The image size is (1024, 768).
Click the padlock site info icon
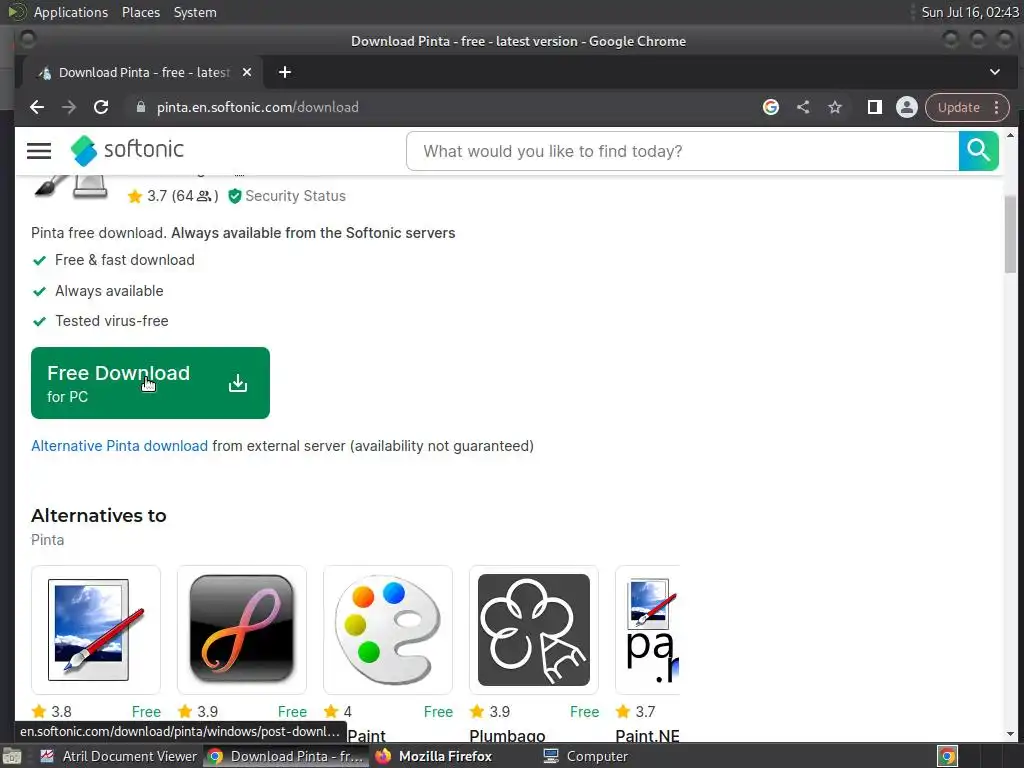pyautogui.click(x=140, y=107)
